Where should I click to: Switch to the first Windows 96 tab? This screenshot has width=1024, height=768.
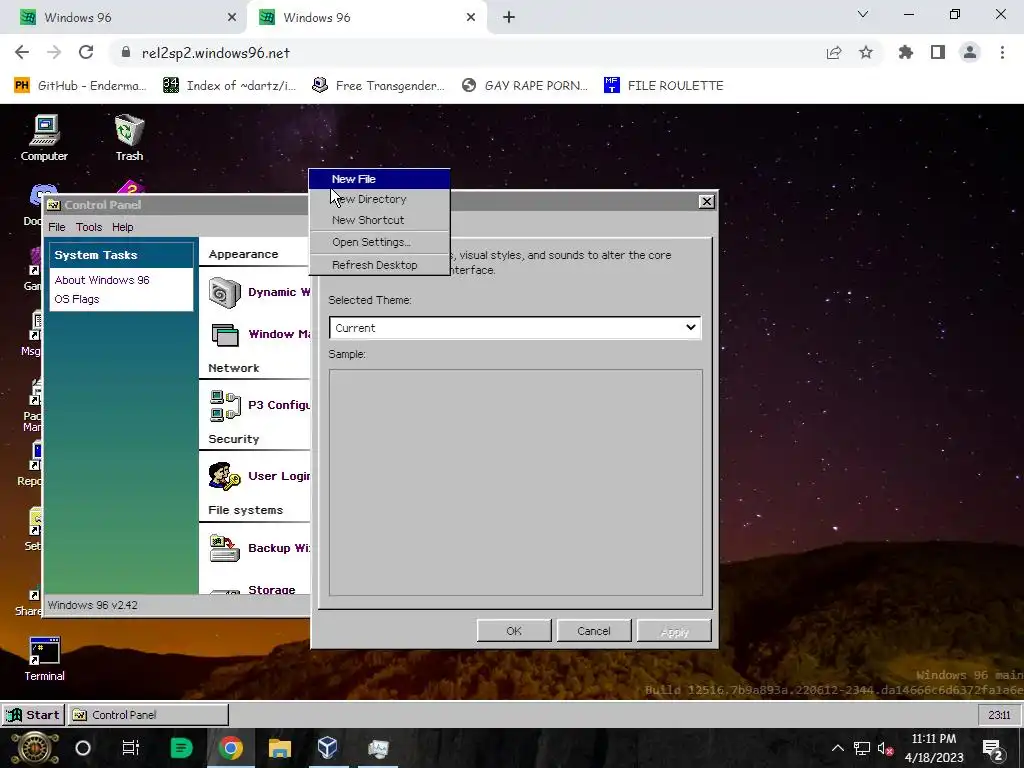124,18
